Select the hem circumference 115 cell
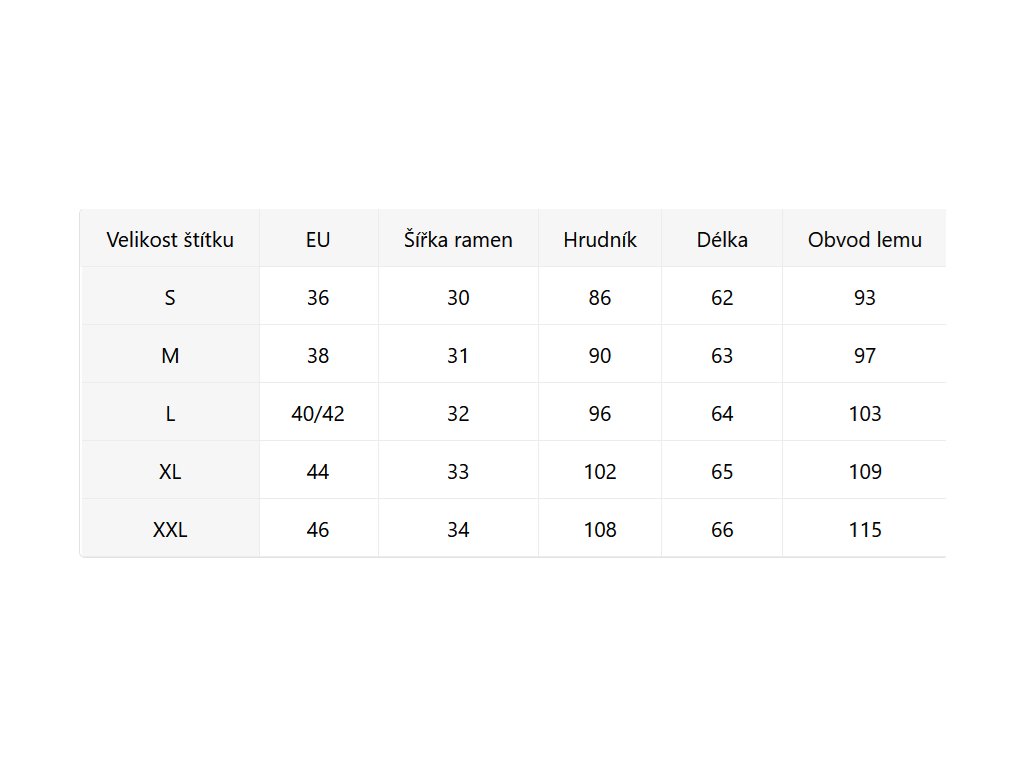This screenshot has width=1024, height=768. pyautogui.click(x=864, y=530)
